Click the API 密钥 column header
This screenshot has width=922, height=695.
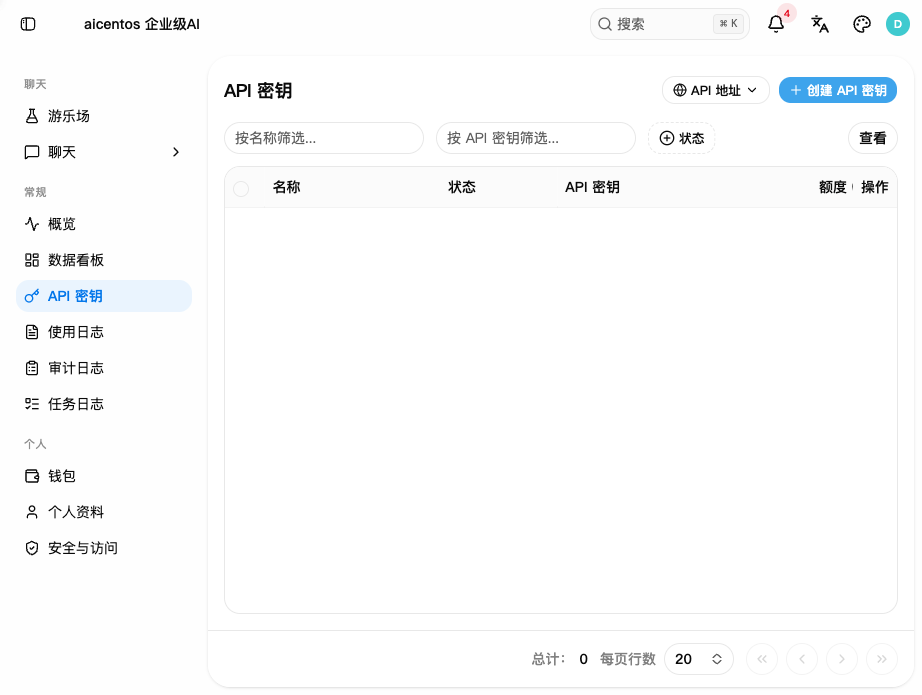tap(592, 188)
